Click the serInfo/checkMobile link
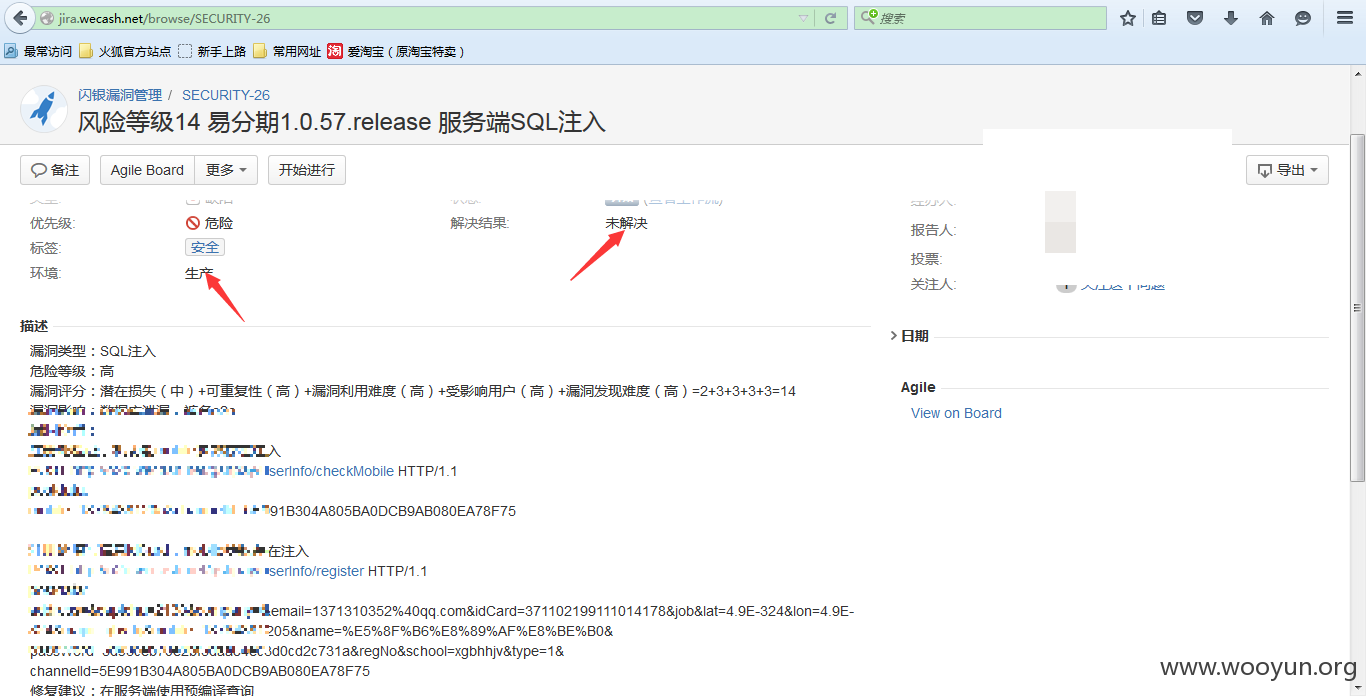This screenshot has height=696, width=1366. [x=331, y=471]
